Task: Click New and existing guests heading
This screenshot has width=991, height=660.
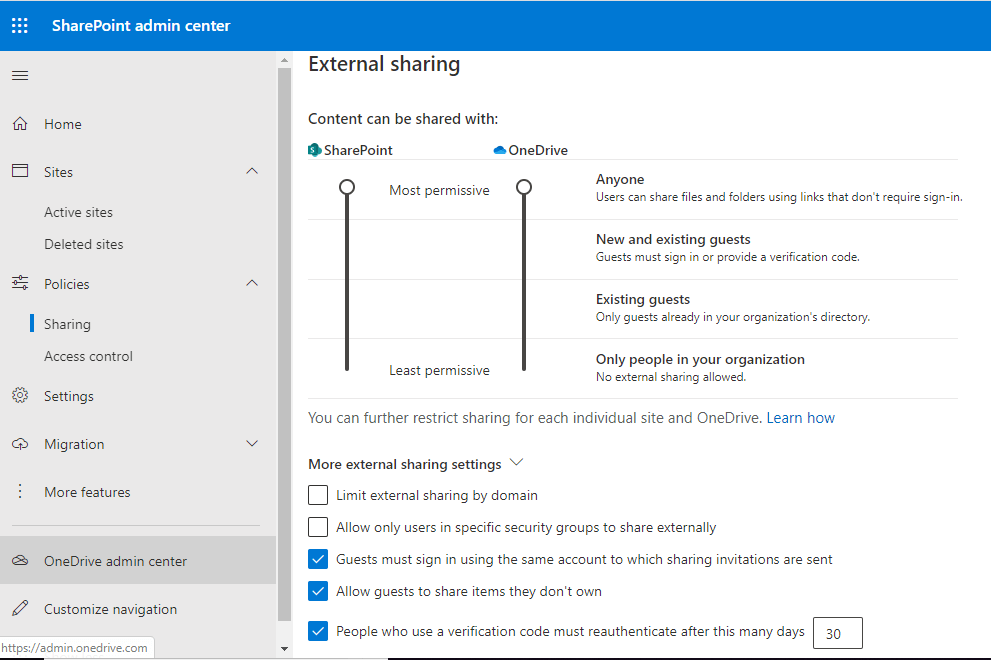Action: tap(673, 240)
